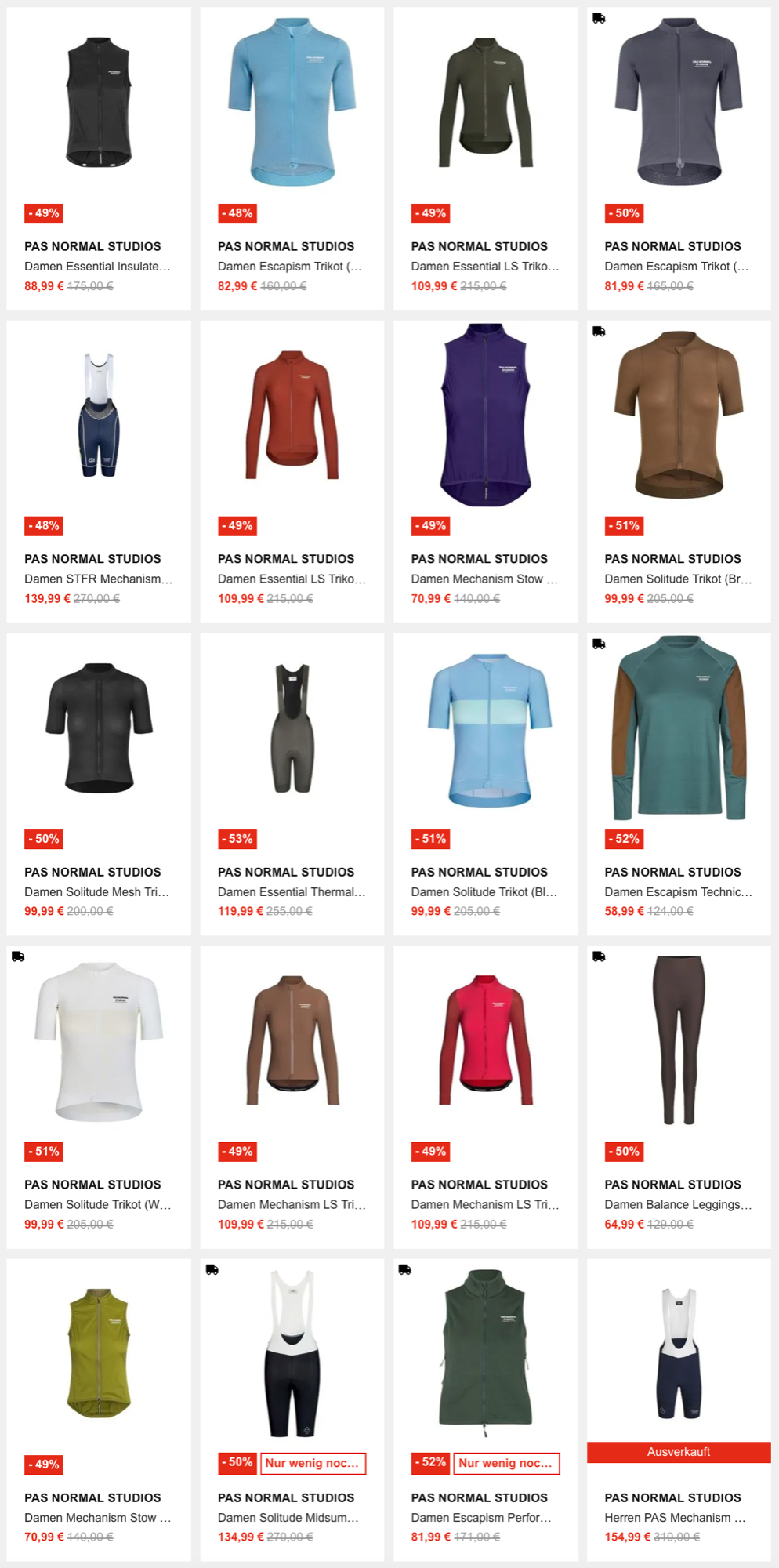Click truck icon on white Solitude Trikot card
Viewport: 779px width, 1568px height.
[x=18, y=956]
